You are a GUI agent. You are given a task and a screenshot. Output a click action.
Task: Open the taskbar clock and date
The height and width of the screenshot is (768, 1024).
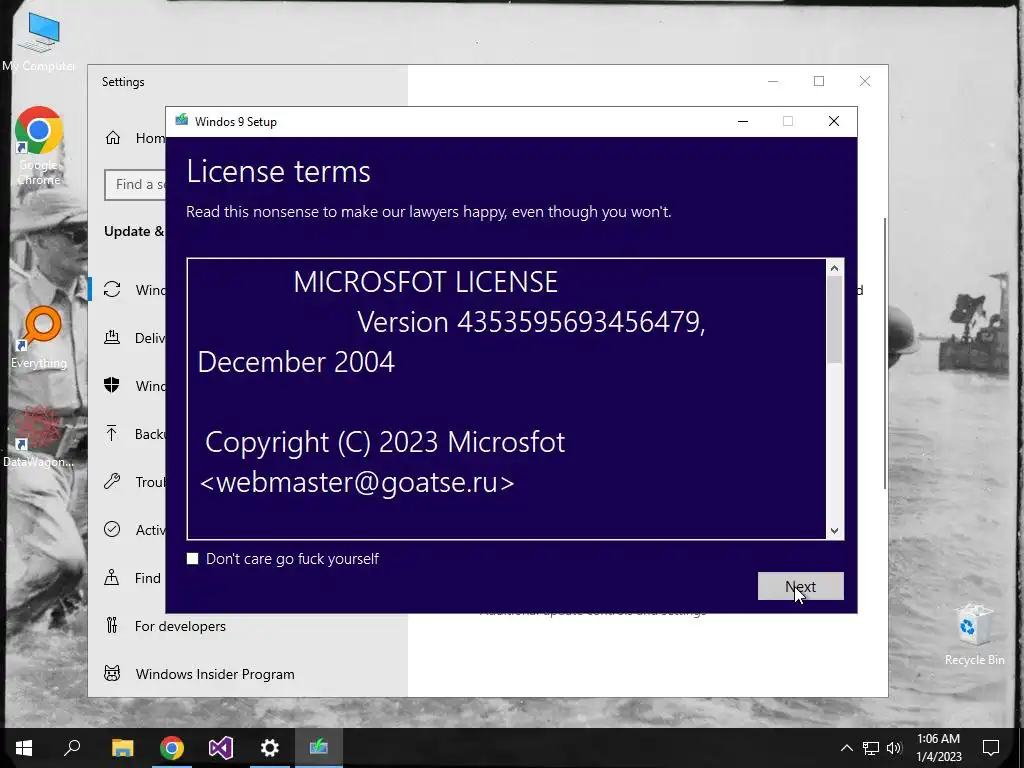tap(938, 748)
